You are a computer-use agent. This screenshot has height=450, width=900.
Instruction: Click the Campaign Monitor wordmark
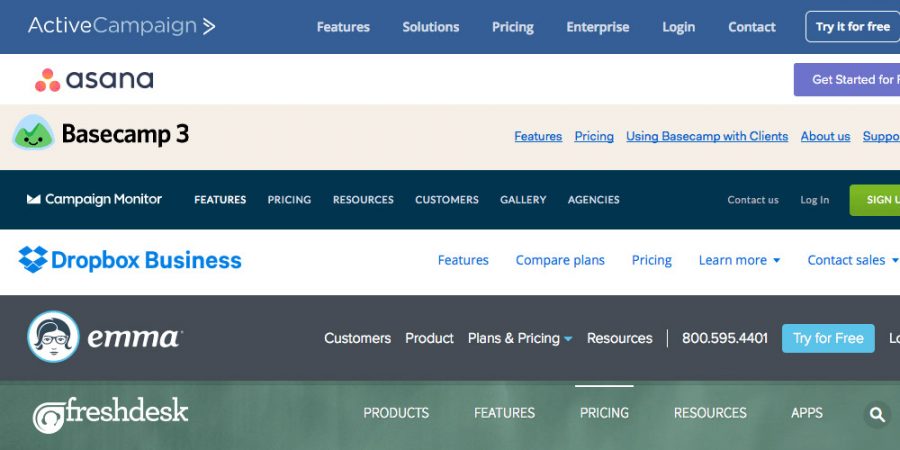click(103, 199)
